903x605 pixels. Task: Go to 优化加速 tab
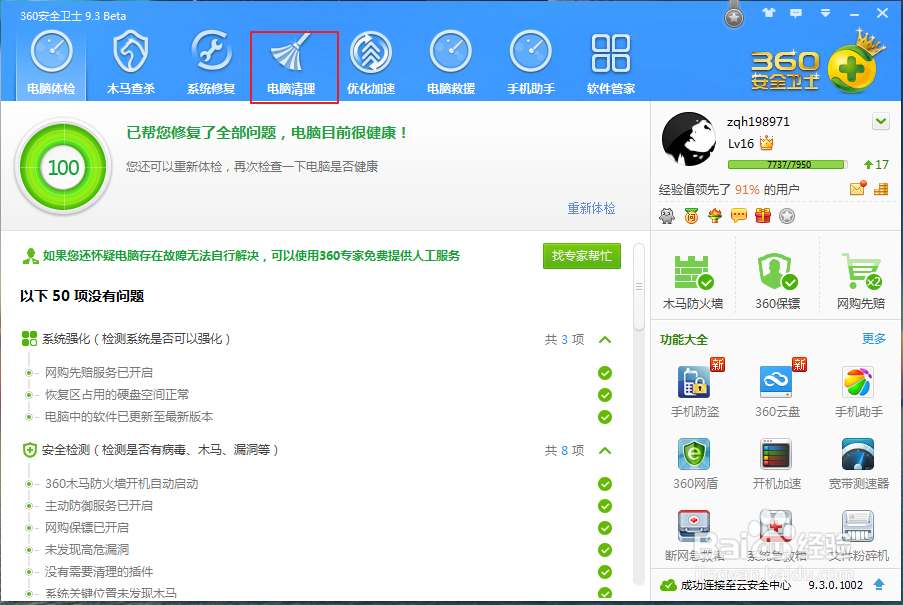point(371,64)
